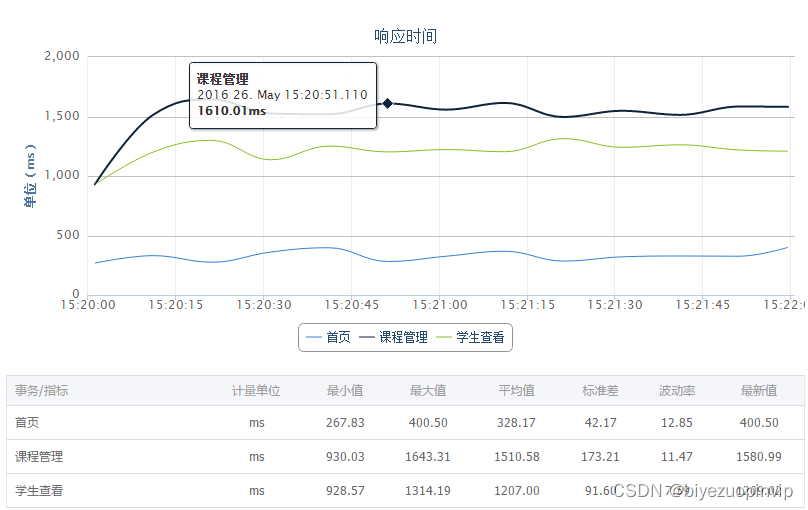Click the 事务/指标 column header

41,390
